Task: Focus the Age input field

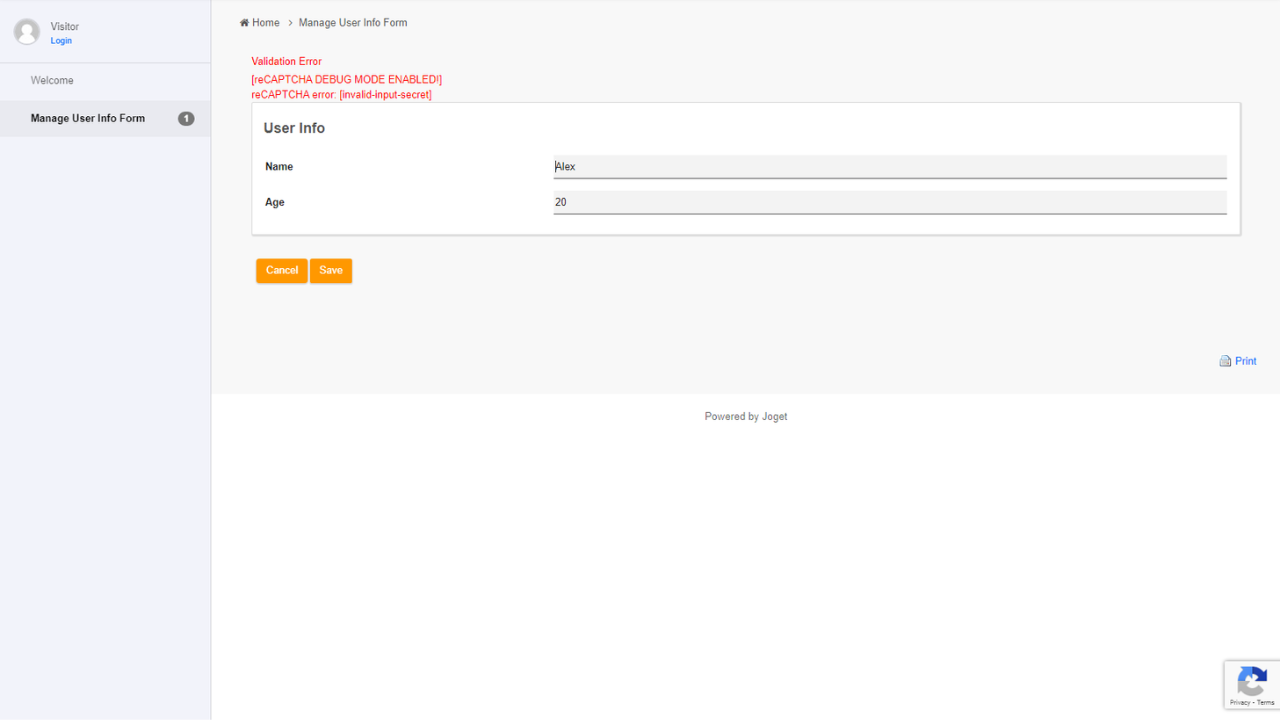Action: pos(889,202)
